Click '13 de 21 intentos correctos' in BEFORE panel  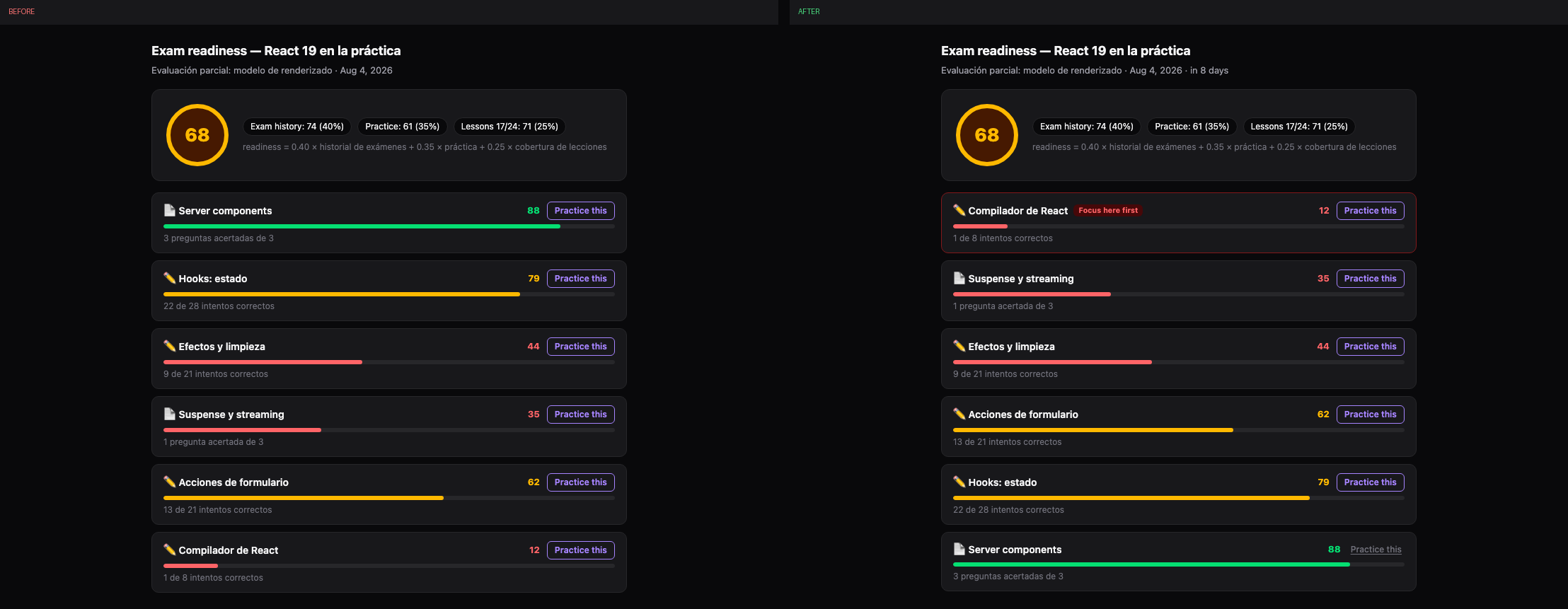point(218,510)
